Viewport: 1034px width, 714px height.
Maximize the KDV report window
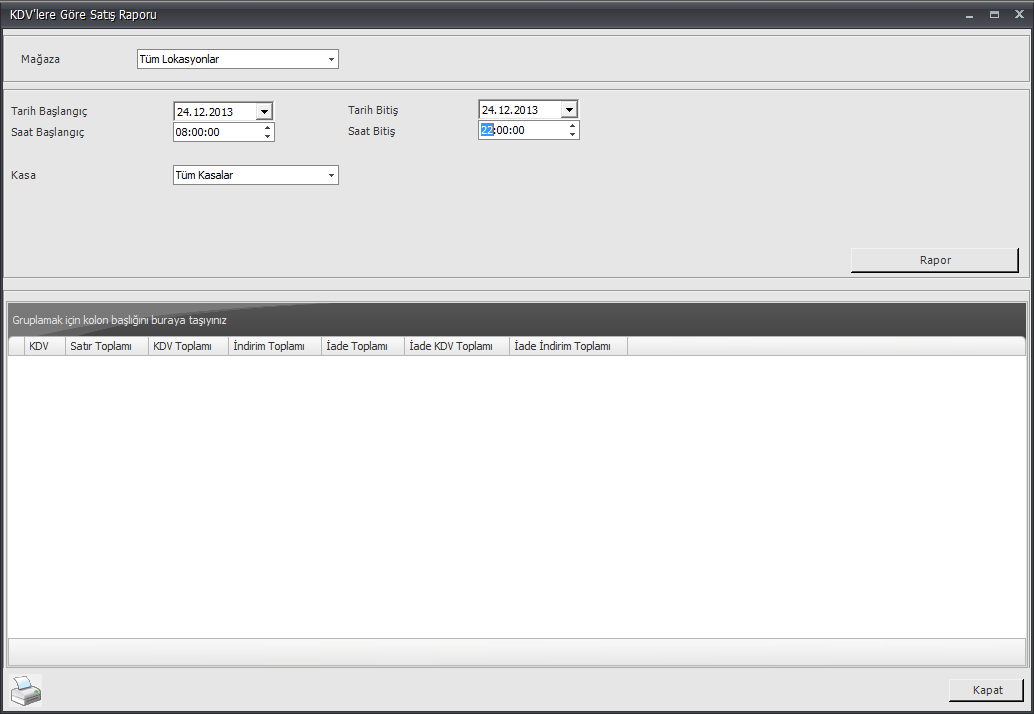point(994,15)
